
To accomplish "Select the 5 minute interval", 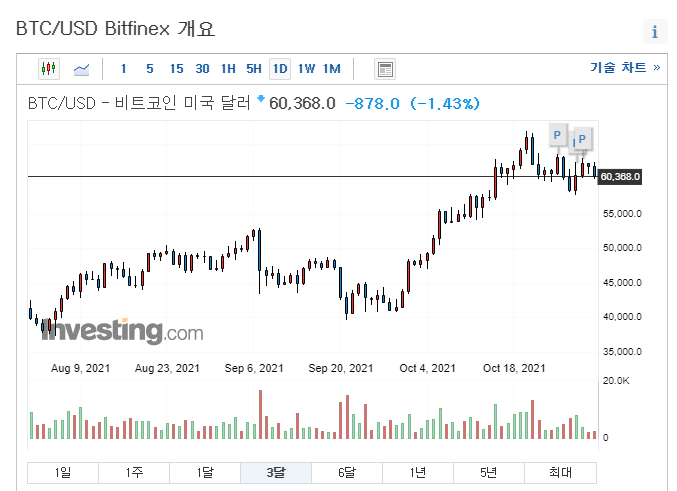I will tap(150, 69).
